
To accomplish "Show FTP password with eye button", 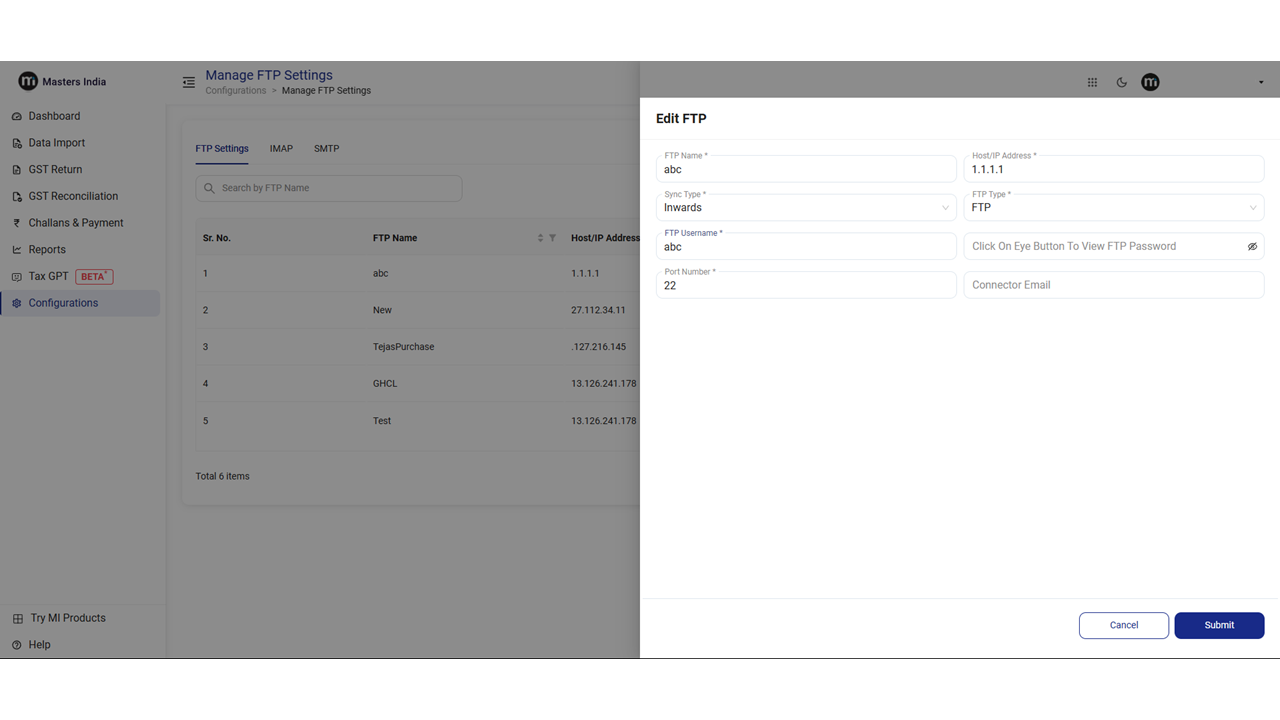I will coord(1252,247).
